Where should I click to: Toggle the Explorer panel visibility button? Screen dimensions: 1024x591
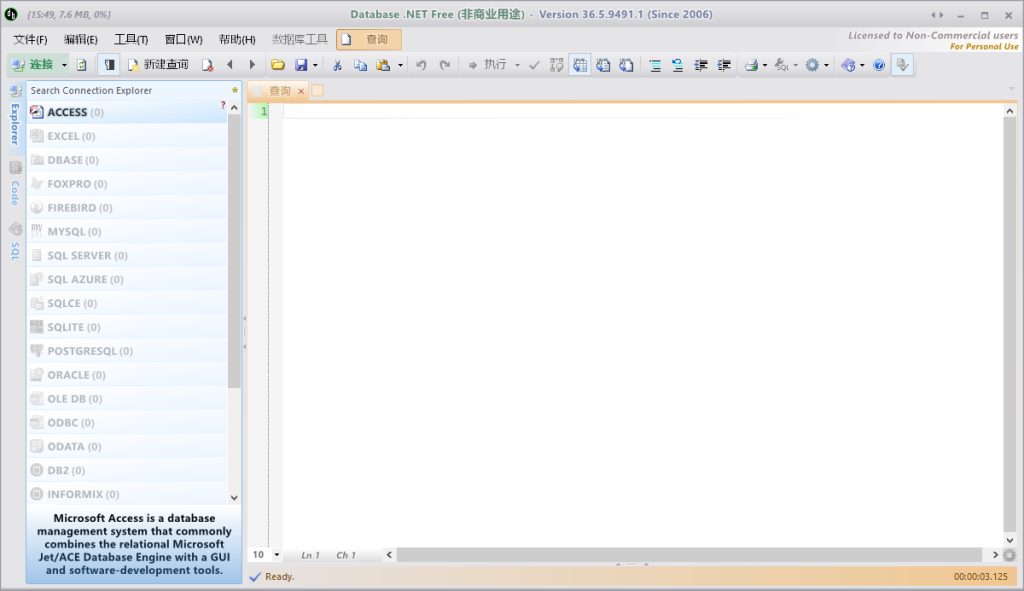click(110, 65)
